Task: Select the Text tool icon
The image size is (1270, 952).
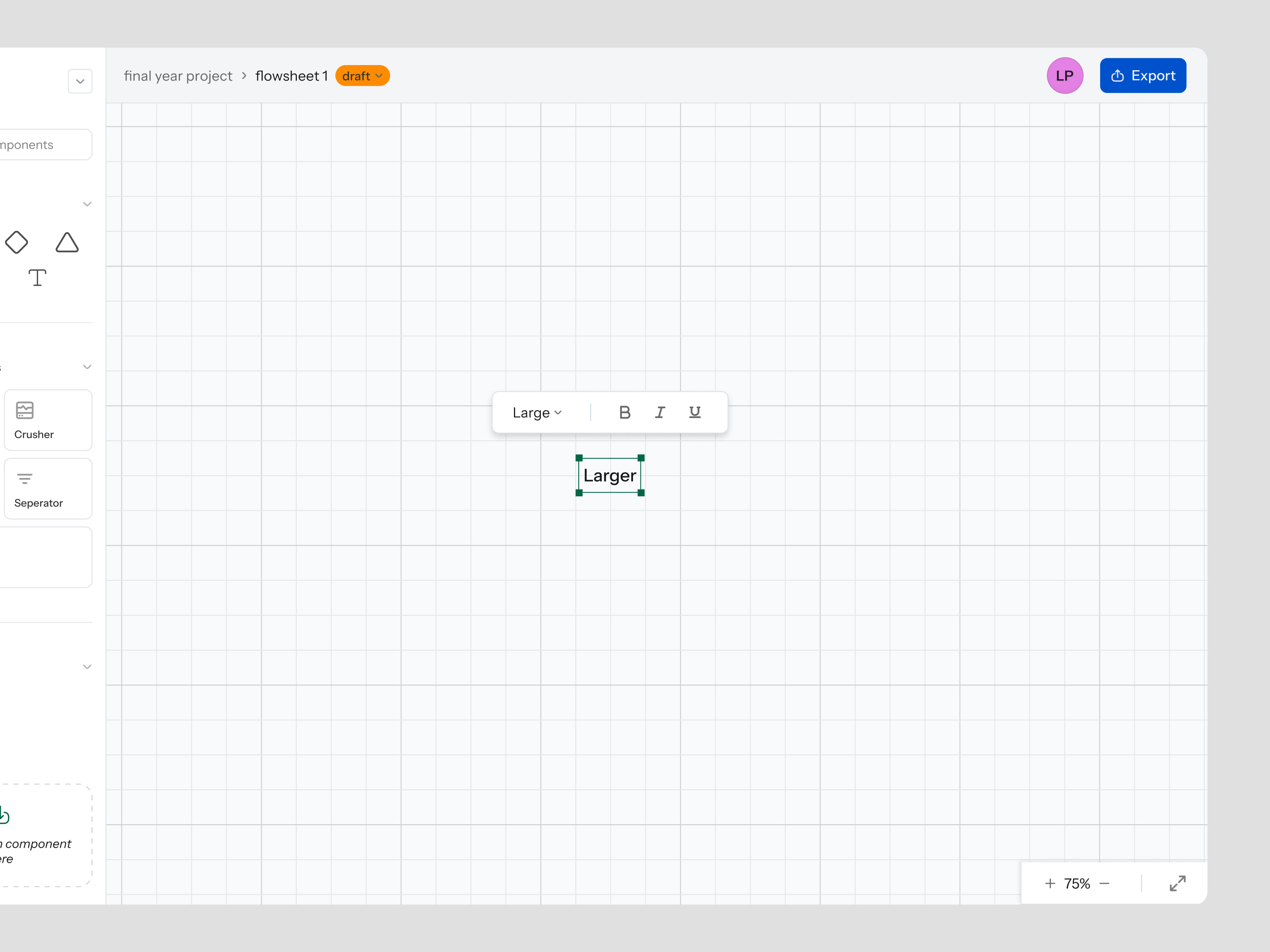Action: pyautogui.click(x=37, y=278)
